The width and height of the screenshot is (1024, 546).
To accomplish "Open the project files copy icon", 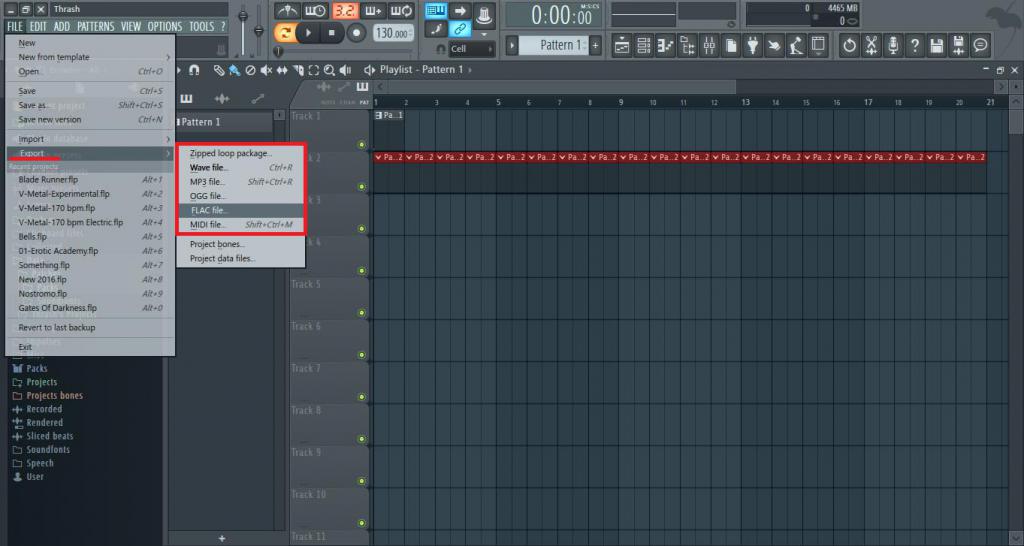I will (x=731, y=45).
